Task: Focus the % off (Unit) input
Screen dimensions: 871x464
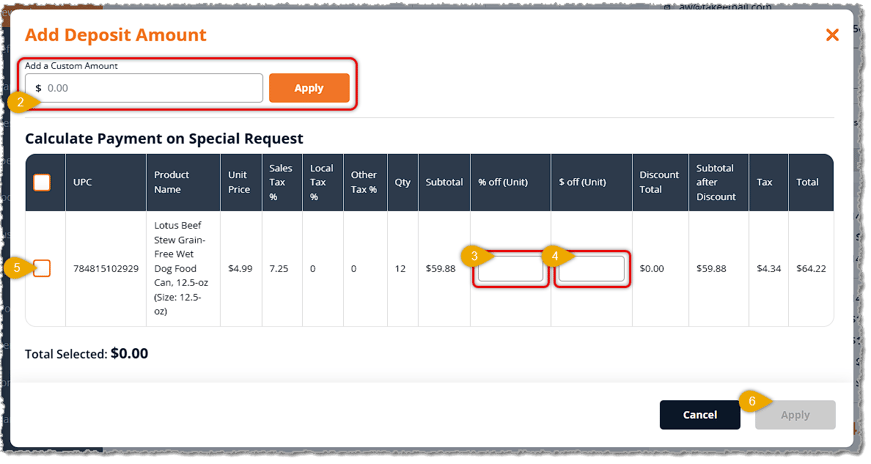Action: pyautogui.click(x=510, y=269)
